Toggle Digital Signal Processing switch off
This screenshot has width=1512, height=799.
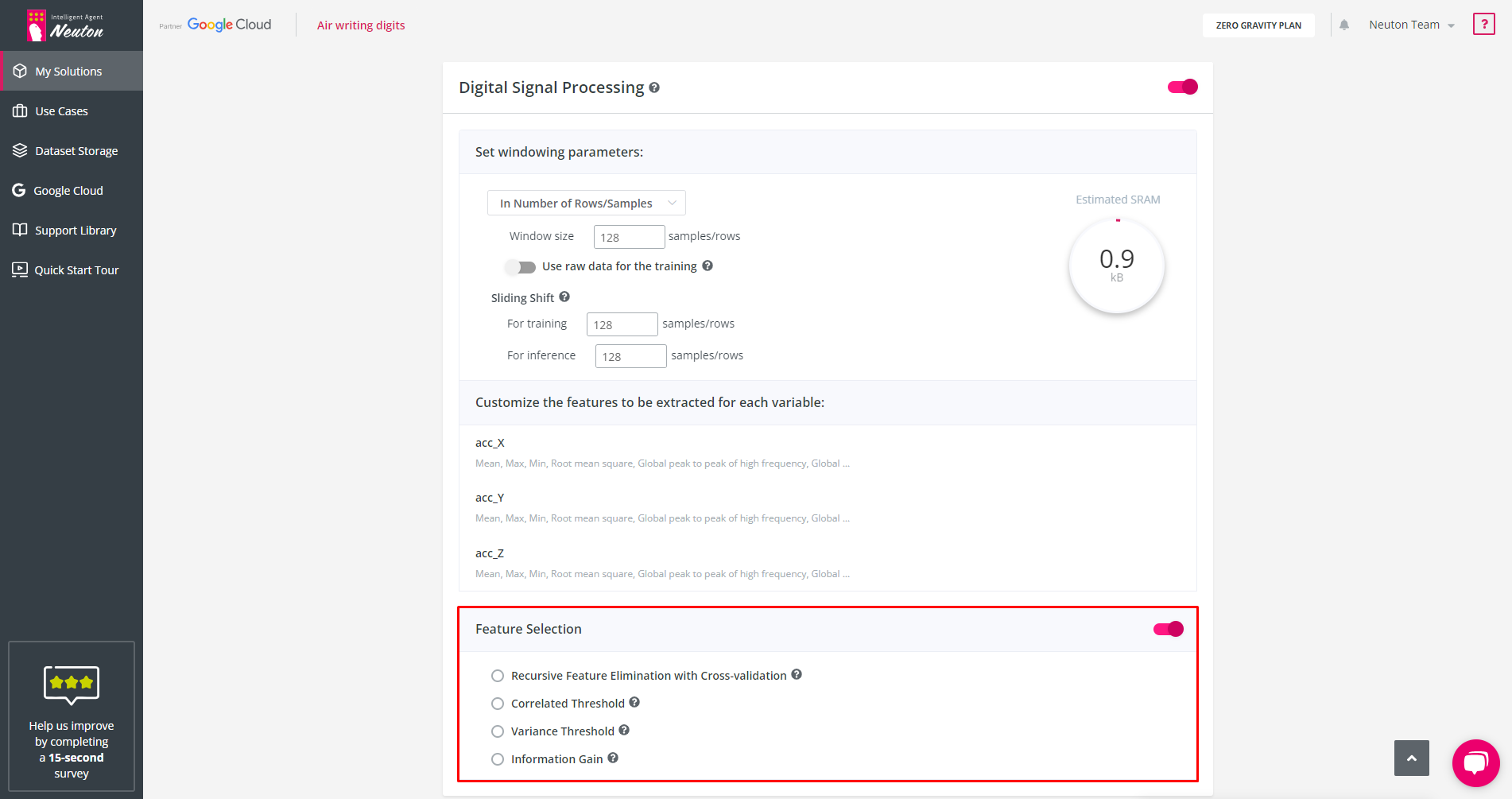1183,87
